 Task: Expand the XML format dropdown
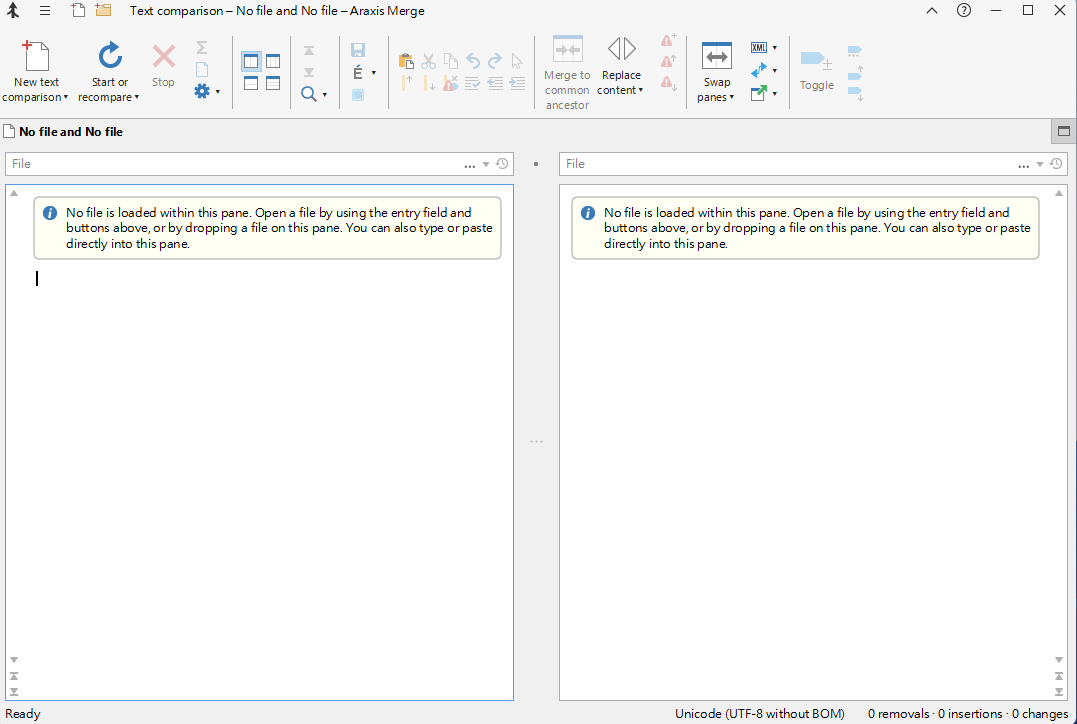[775, 47]
